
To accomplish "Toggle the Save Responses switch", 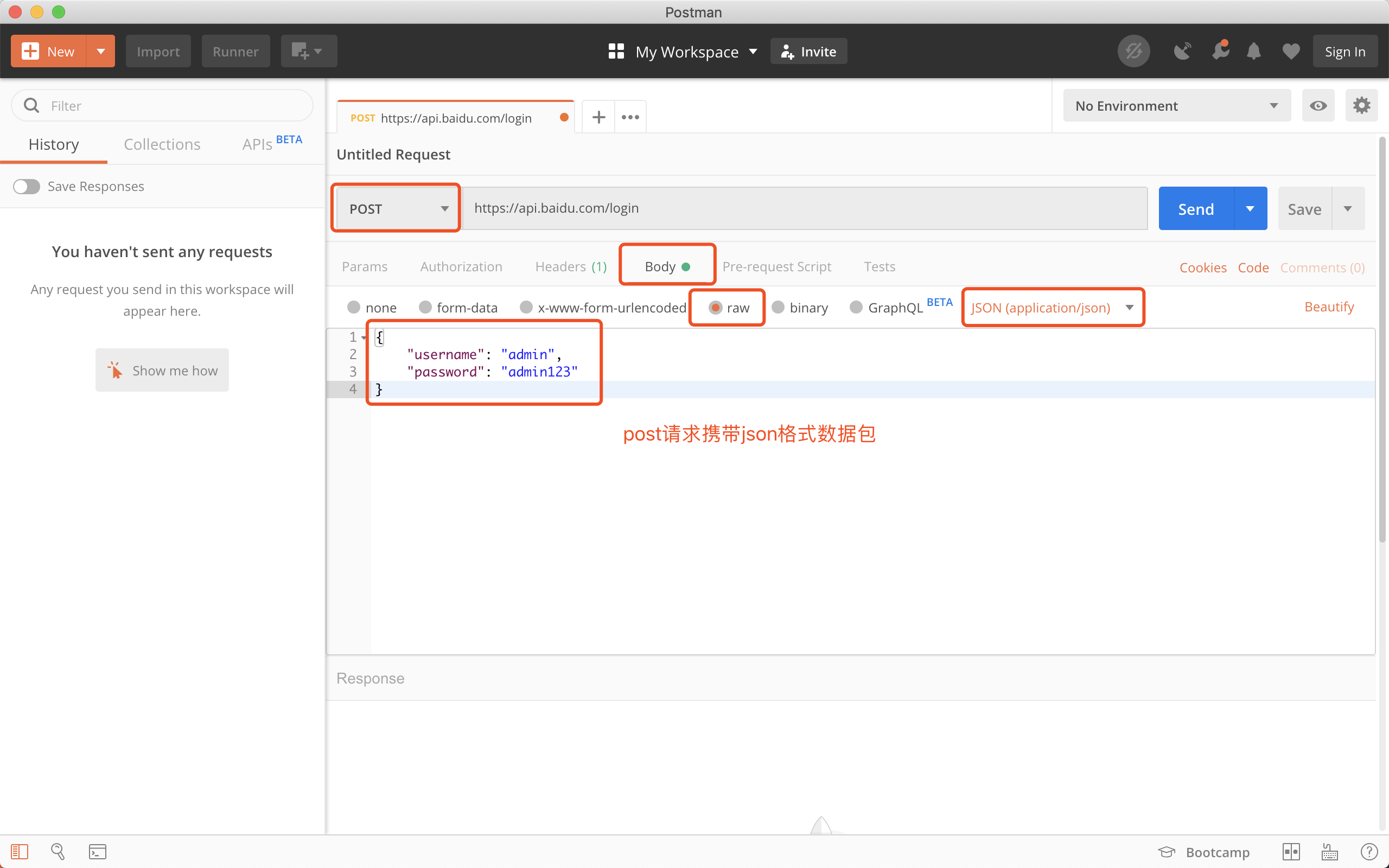I will 26,186.
